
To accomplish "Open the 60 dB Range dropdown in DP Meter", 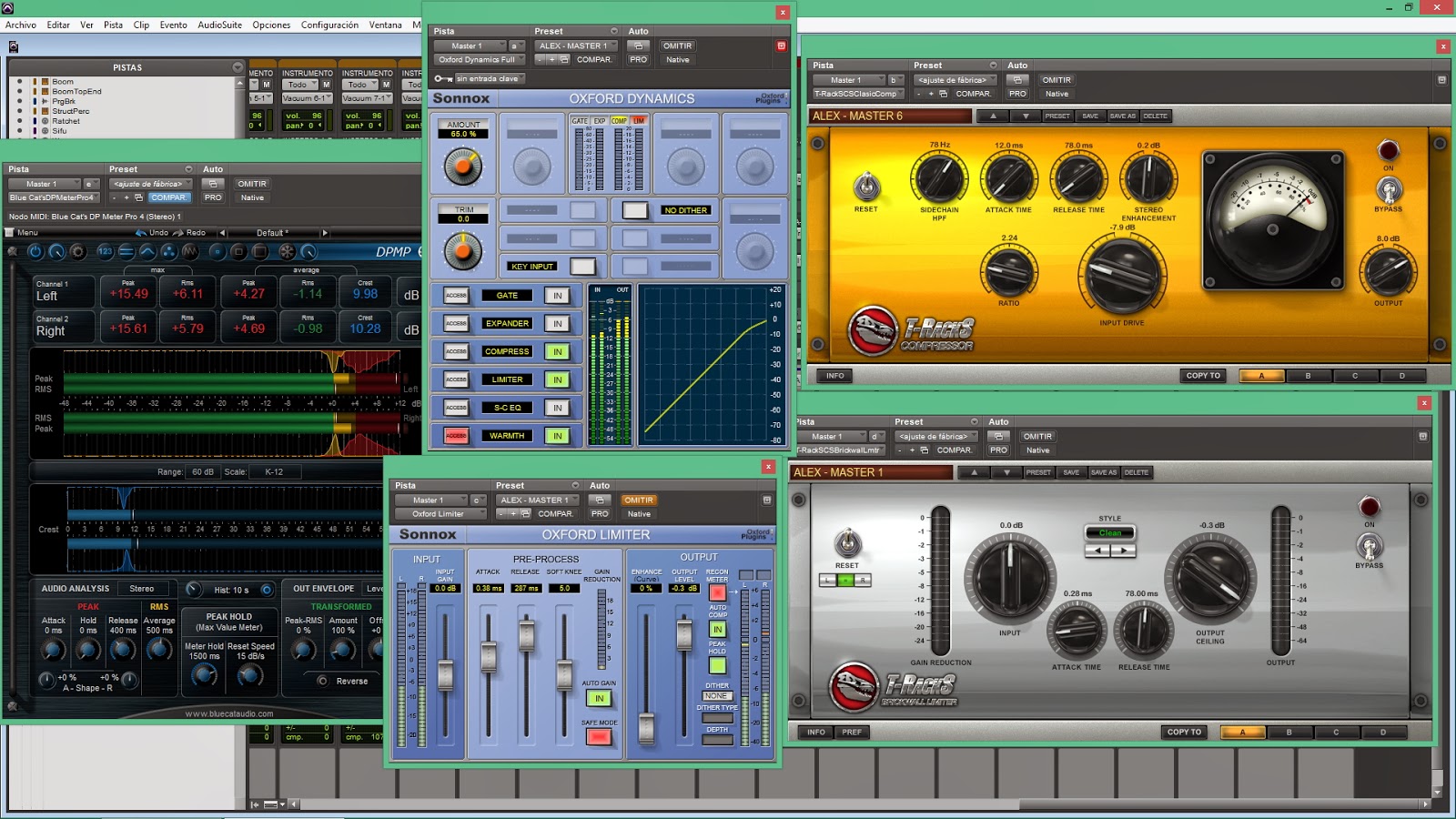I will click(203, 472).
